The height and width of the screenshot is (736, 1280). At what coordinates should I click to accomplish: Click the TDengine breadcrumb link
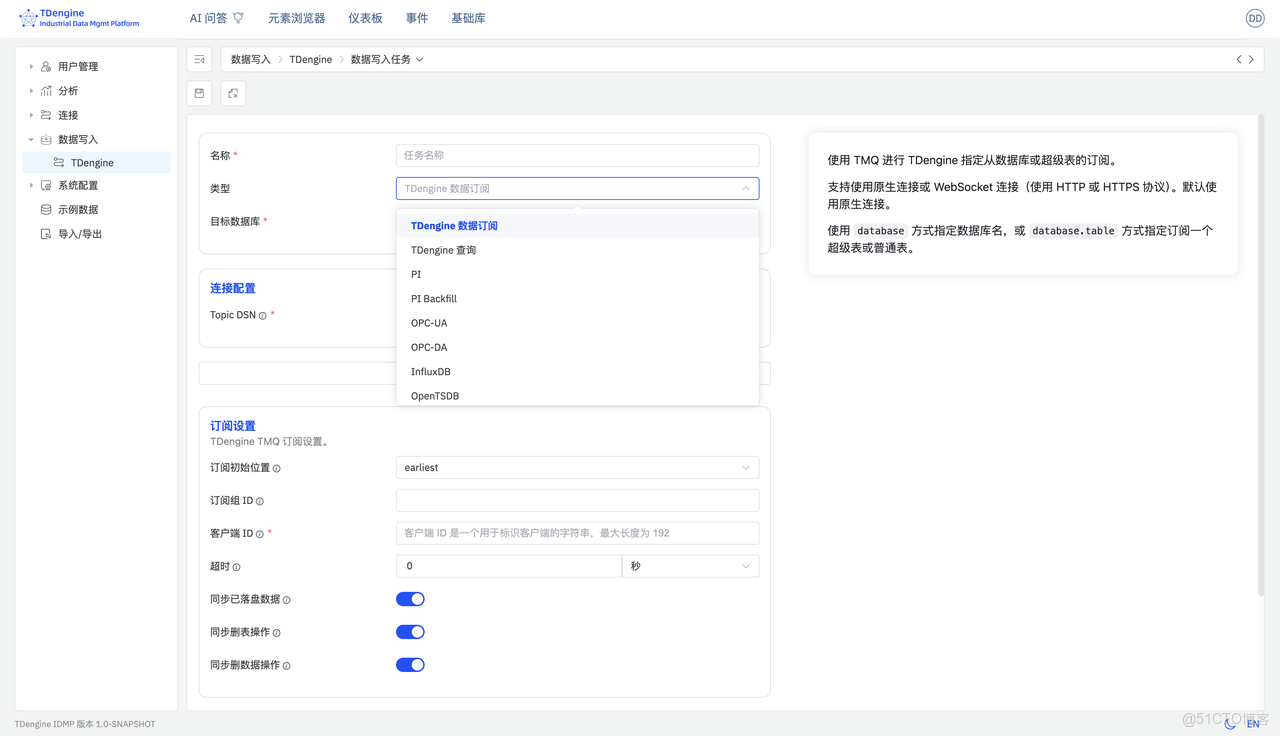pos(311,60)
